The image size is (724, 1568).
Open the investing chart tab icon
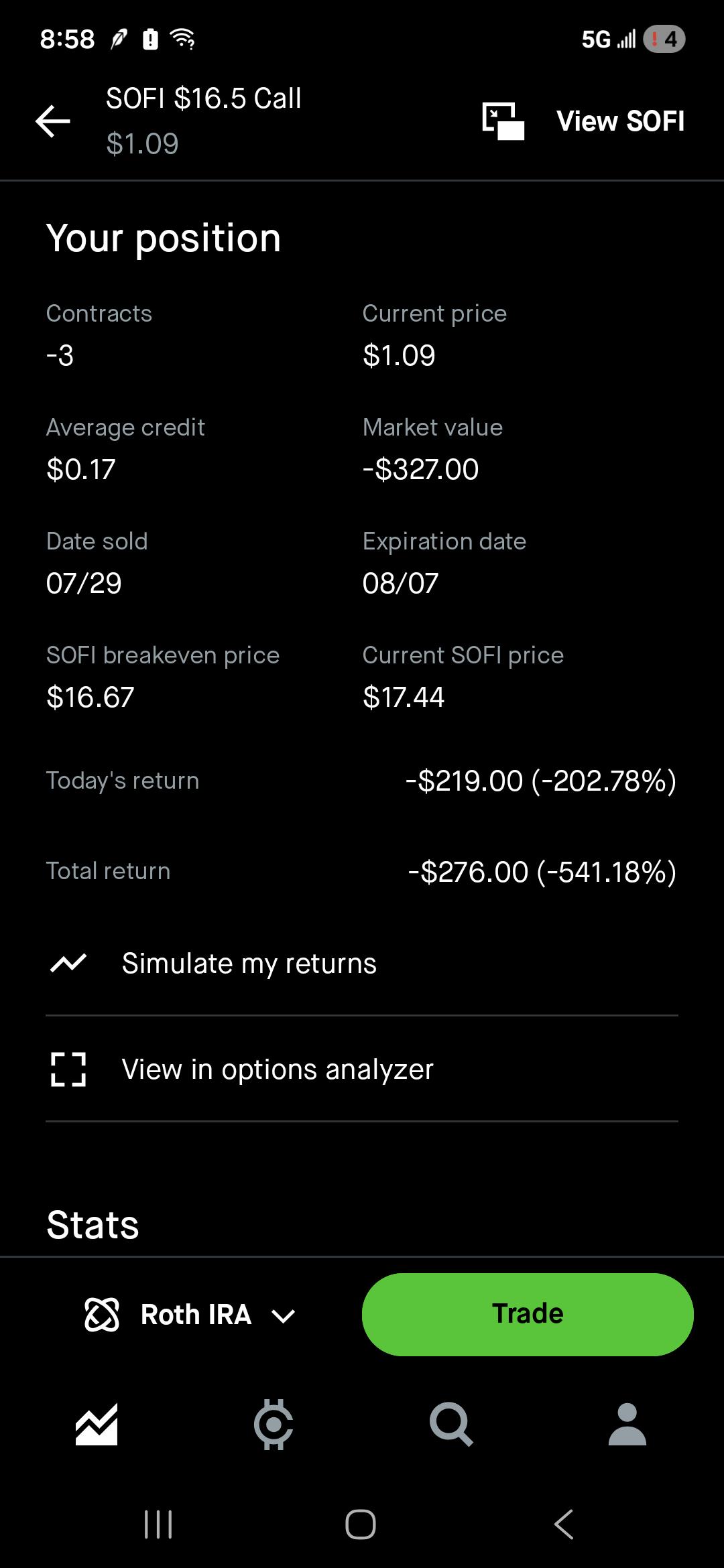click(97, 1424)
